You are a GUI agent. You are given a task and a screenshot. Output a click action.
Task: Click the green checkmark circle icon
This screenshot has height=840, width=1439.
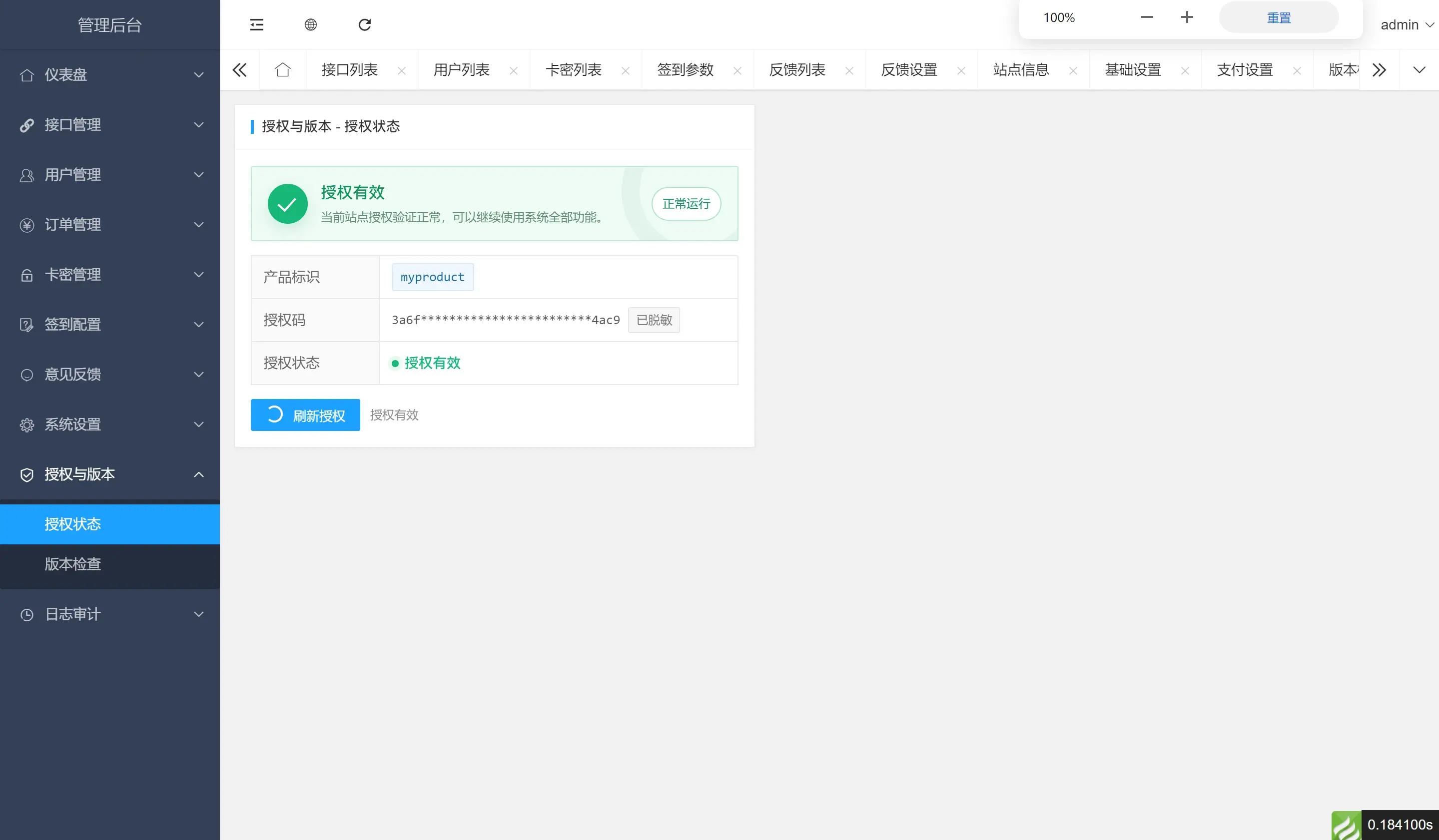click(287, 204)
